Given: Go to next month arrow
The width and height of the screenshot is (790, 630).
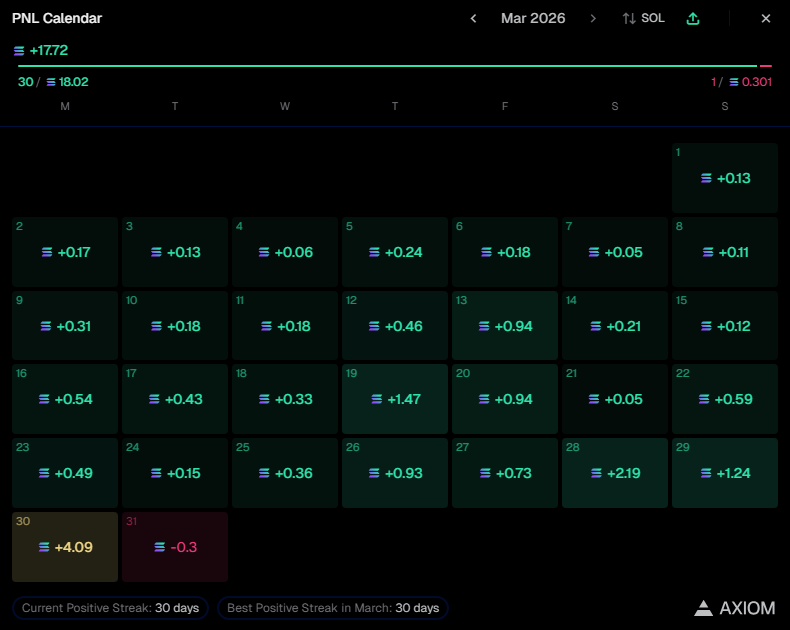Looking at the screenshot, I should (x=593, y=19).
